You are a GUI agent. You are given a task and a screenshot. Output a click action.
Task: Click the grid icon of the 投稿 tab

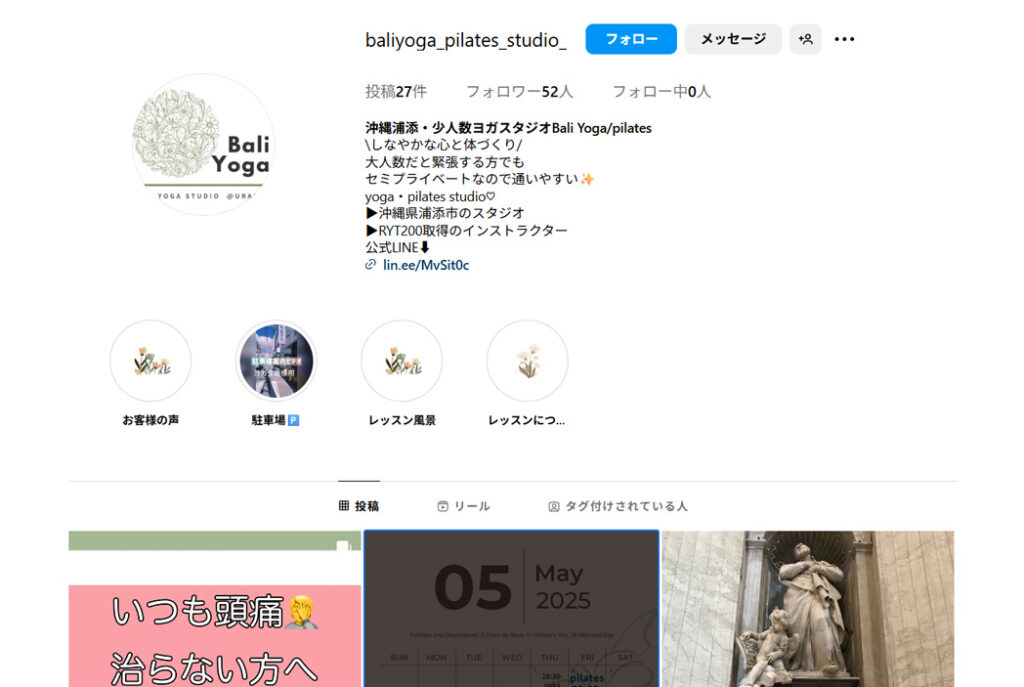pos(344,505)
